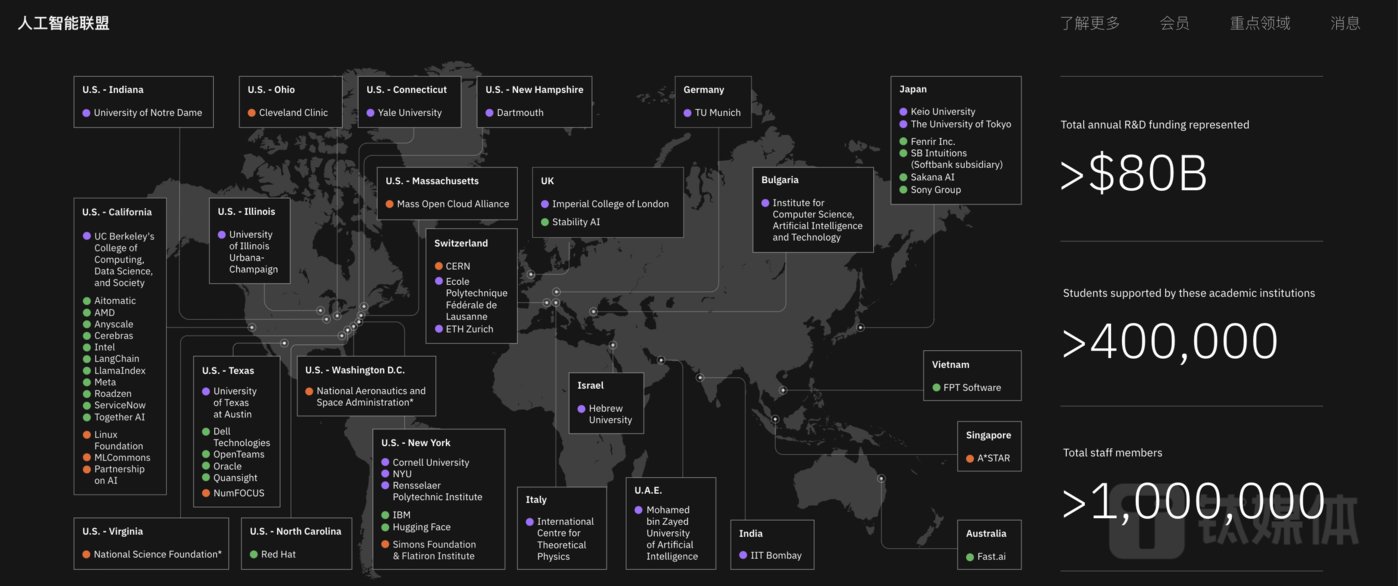
Task: Click the orange dot beside CERN
Action: [x=438, y=266]
